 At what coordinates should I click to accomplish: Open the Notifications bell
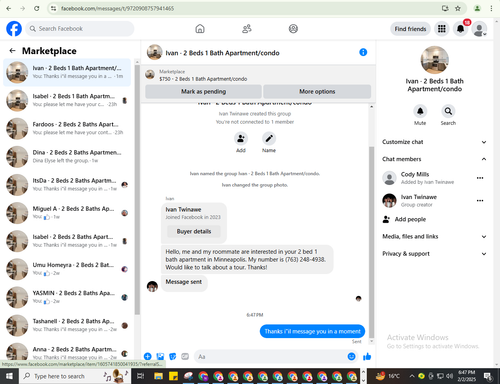pos(461,29)
